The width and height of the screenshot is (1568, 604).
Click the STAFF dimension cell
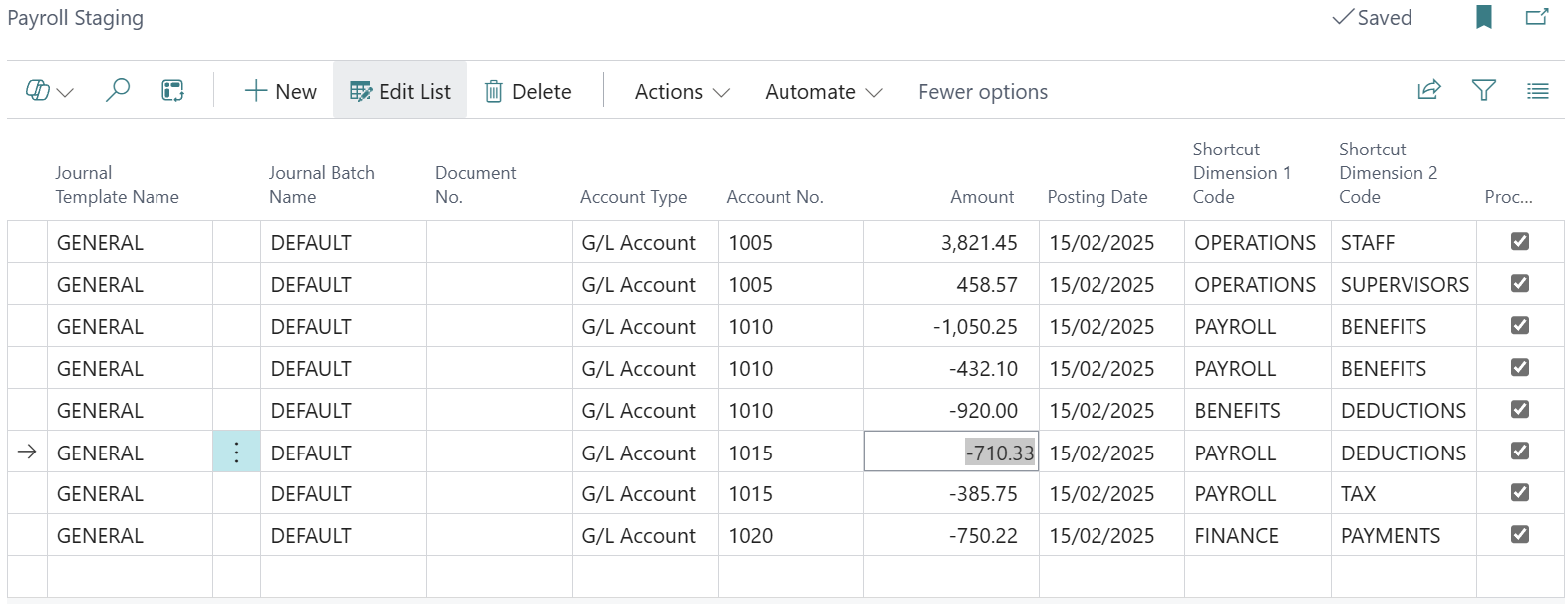tap(1404, 242)
